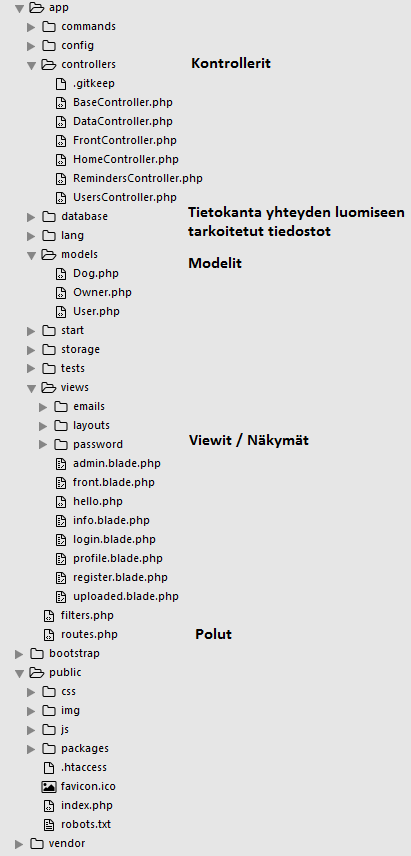Click the robots.txt text file icon
Screen dimensions: 411x856
click(x=49, y=824)
